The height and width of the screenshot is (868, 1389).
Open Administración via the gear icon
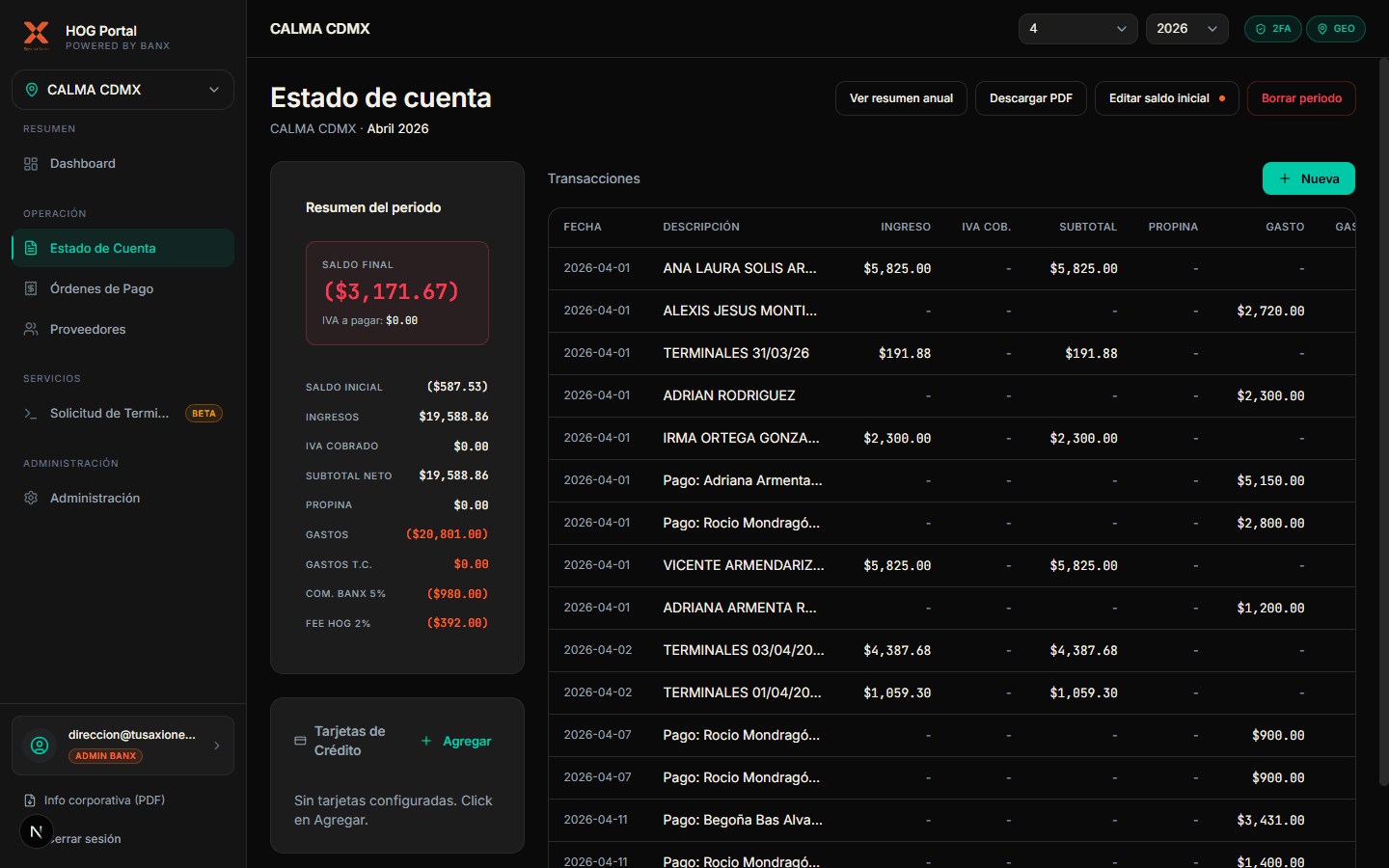click(30, 498)
